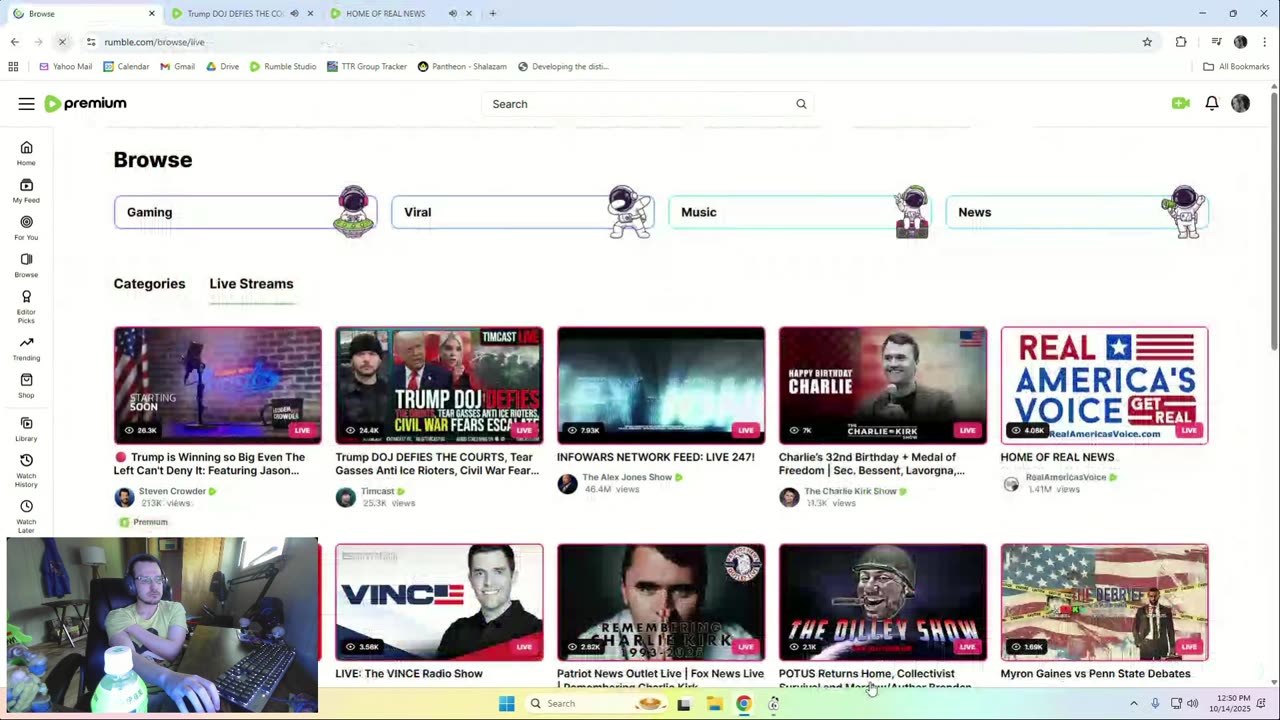
Task: Open The VINCE Radio Show thumbnail
Action: point(439,602)
